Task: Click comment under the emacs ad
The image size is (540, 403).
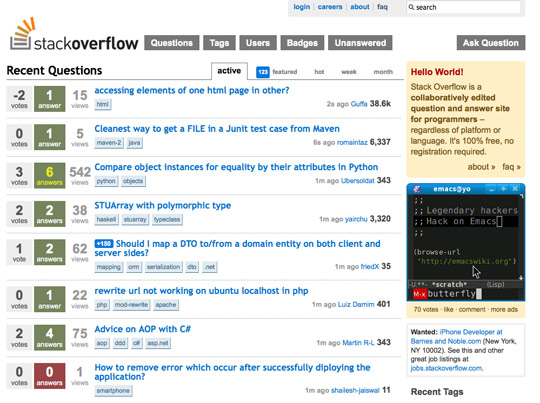Action: click(x=472, y=310)
